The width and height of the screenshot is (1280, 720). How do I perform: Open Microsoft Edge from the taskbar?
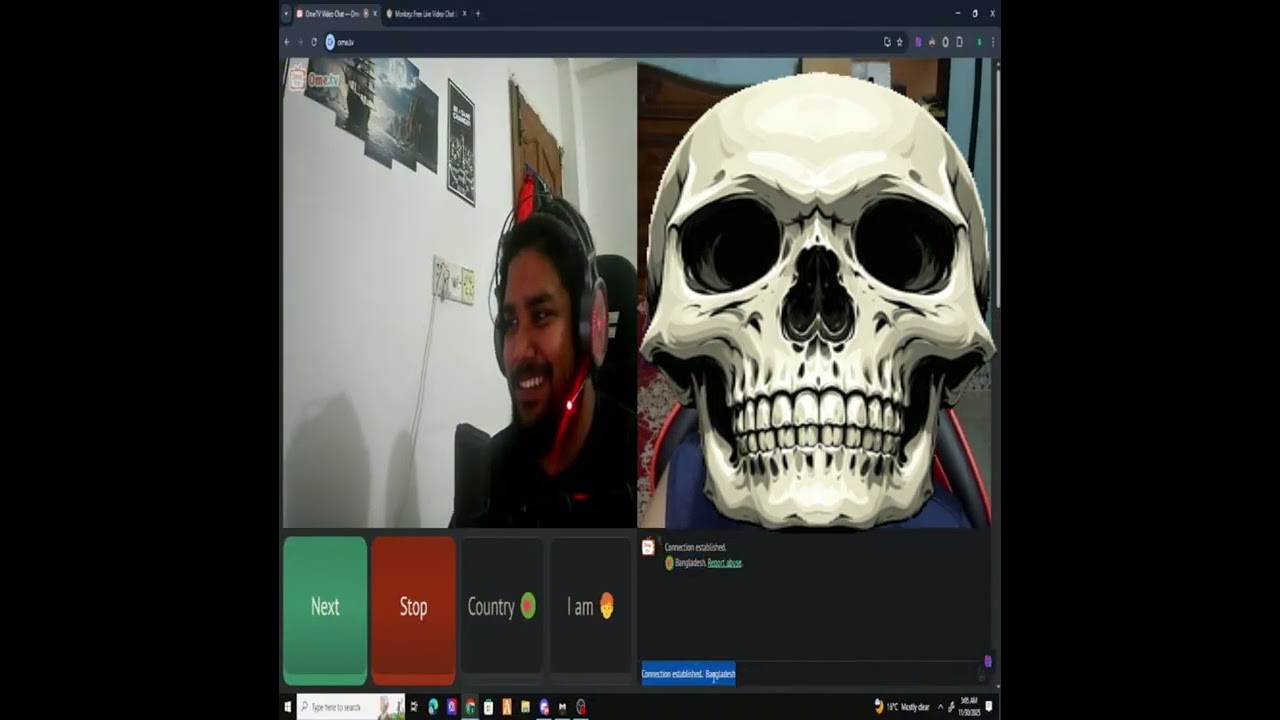pyautogui.click(x=433, y=707)
